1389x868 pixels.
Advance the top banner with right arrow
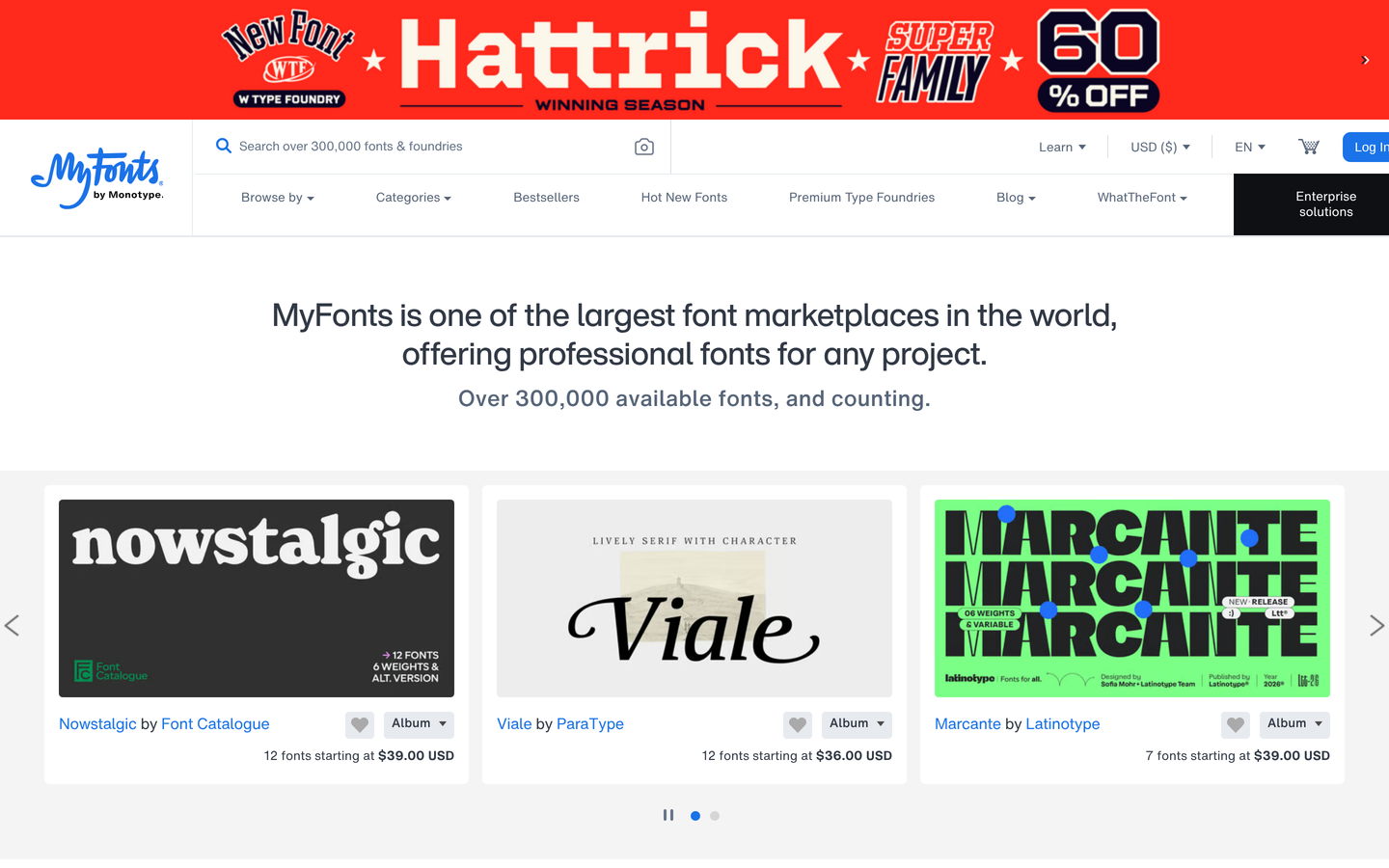[1365, 60]
